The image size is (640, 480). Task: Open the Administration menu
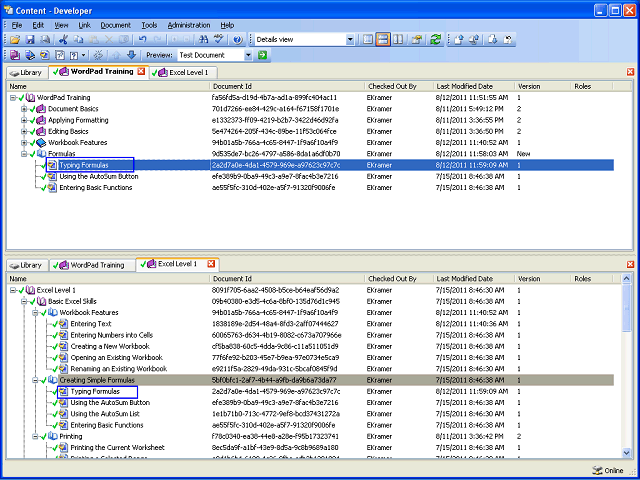tap(189, 25)
